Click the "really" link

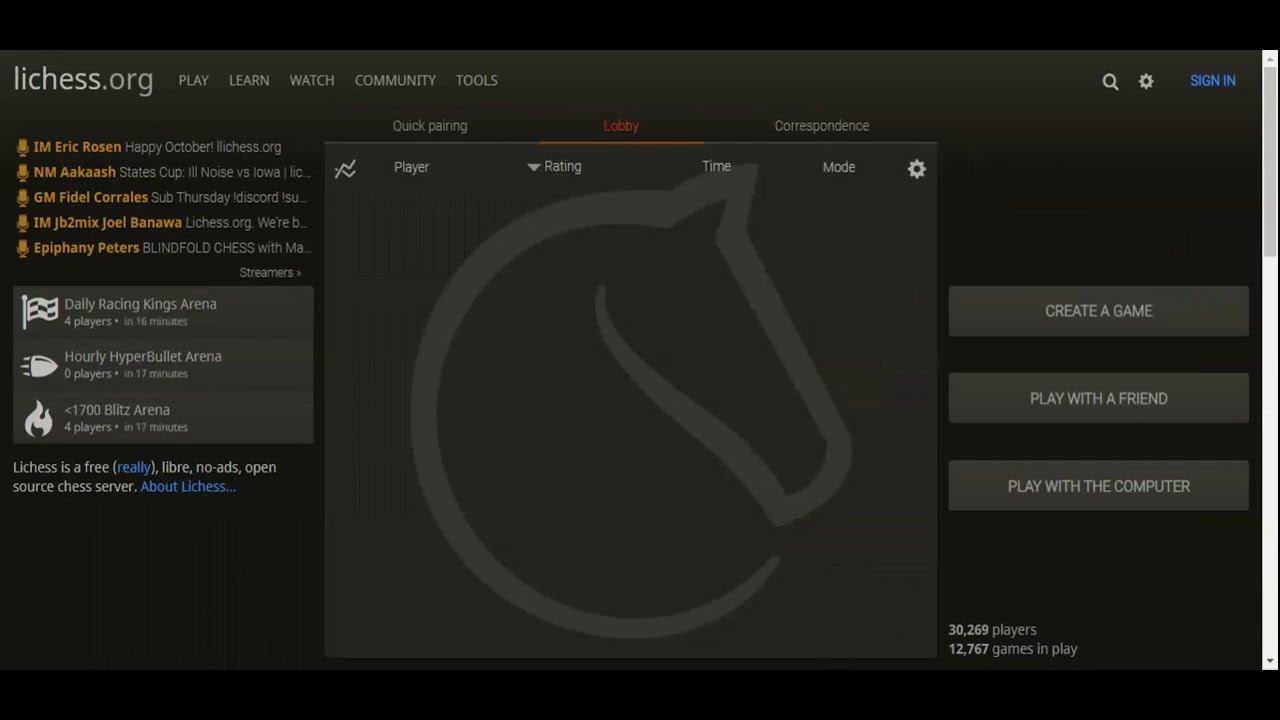pyautogui.click(x=134, y=467)
